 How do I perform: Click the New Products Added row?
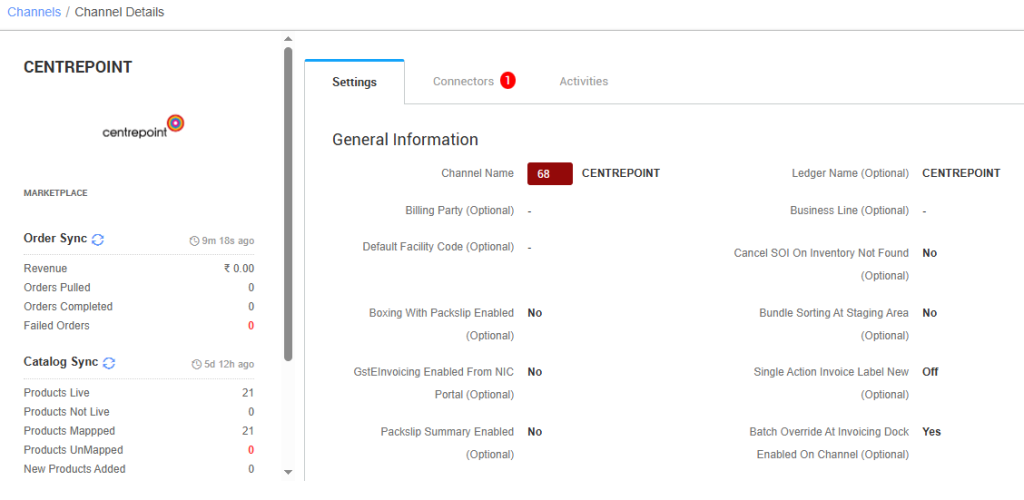click(x=139, y=469)
